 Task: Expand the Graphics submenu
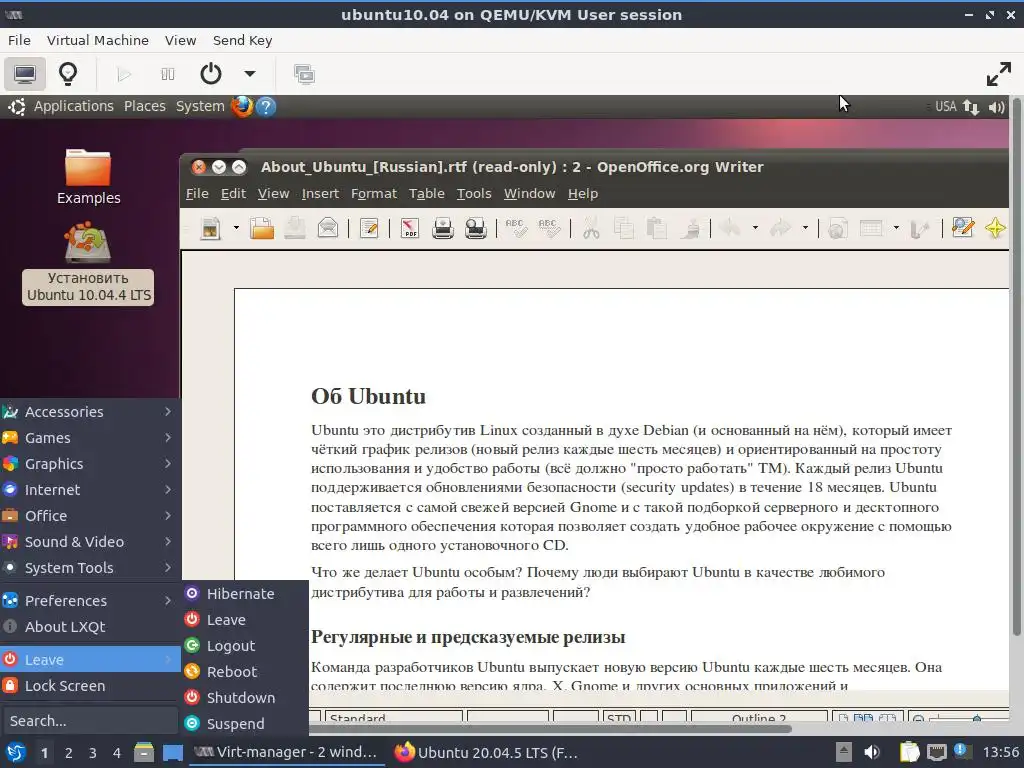(x=89, y=464)
